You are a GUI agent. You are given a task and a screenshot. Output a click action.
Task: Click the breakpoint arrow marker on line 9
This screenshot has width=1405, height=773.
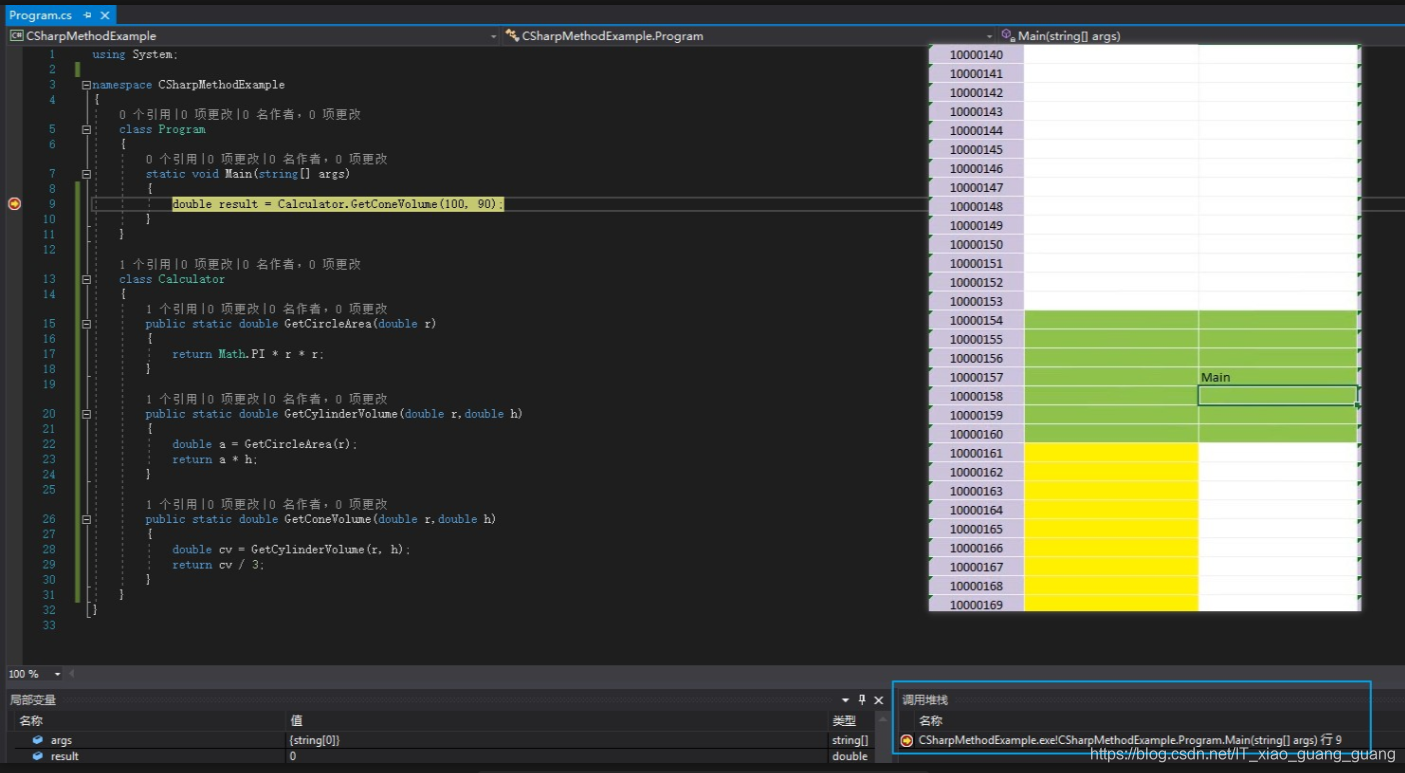14,204
